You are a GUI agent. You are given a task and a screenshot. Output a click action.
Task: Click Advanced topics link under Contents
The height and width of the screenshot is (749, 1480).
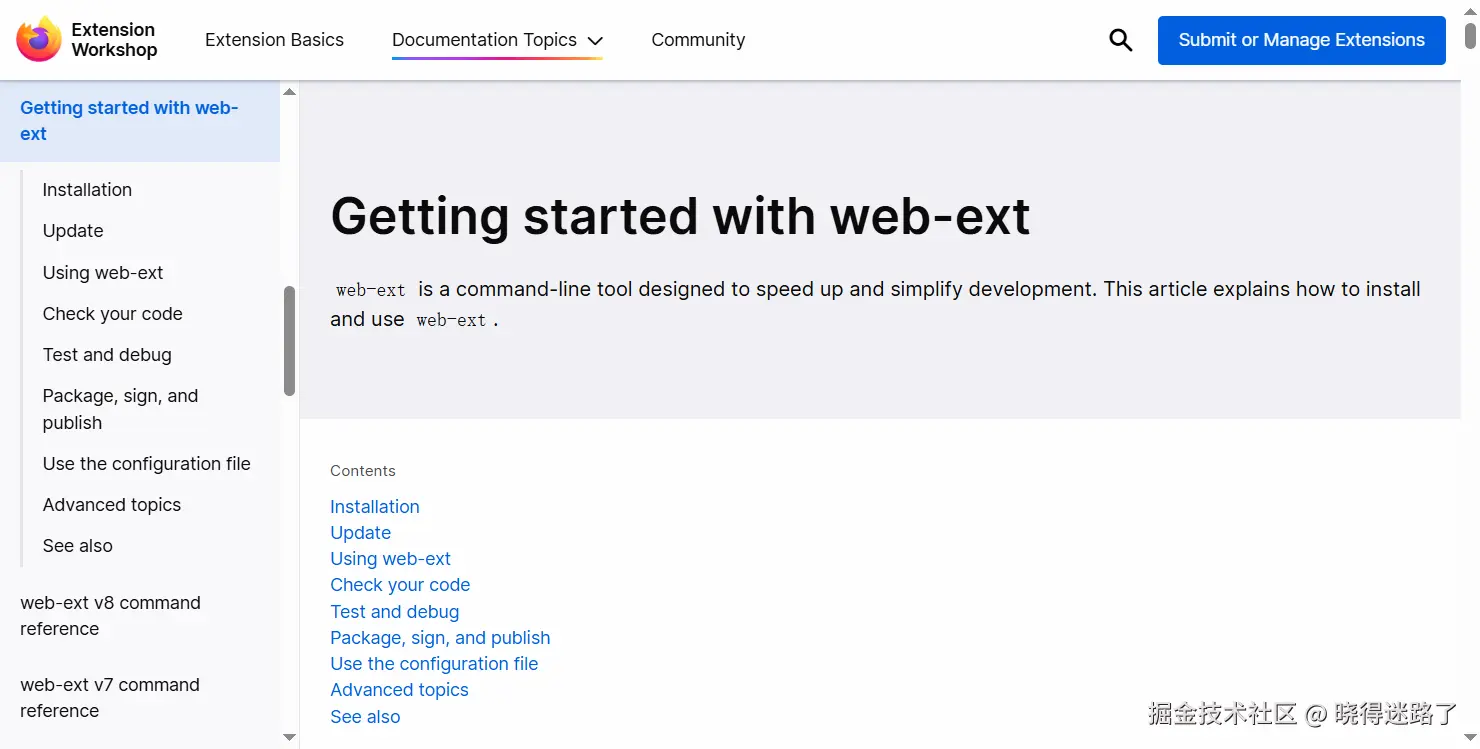[399, 690]
